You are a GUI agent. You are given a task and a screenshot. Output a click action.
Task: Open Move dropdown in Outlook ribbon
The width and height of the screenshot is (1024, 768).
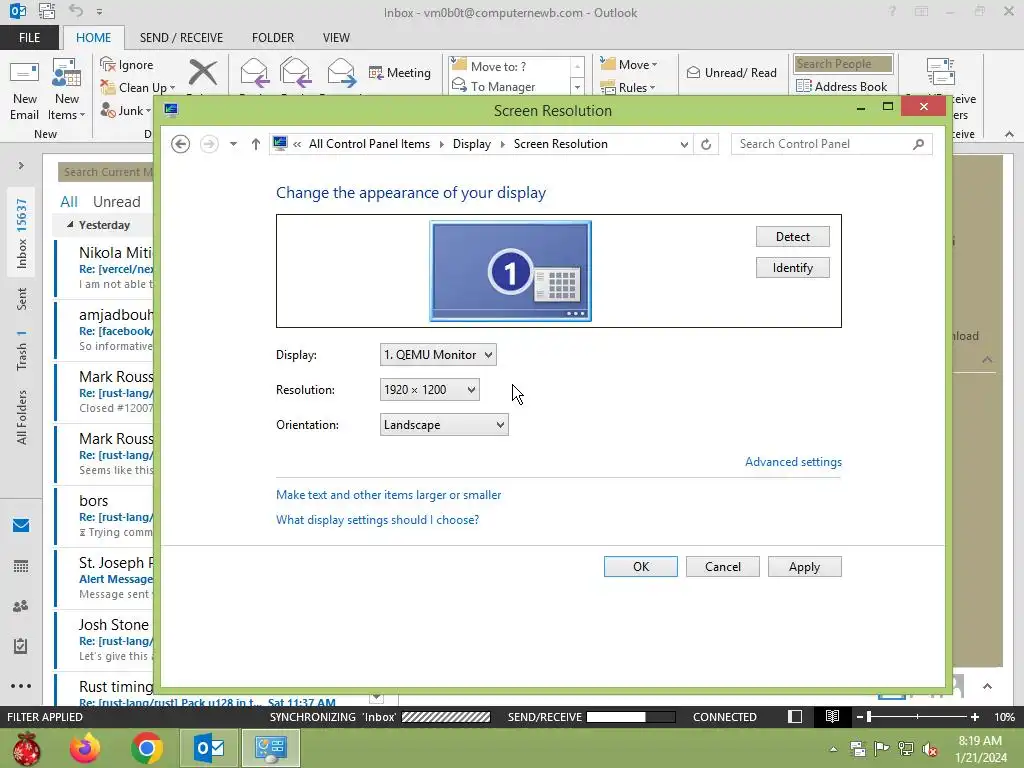point(629,65)
